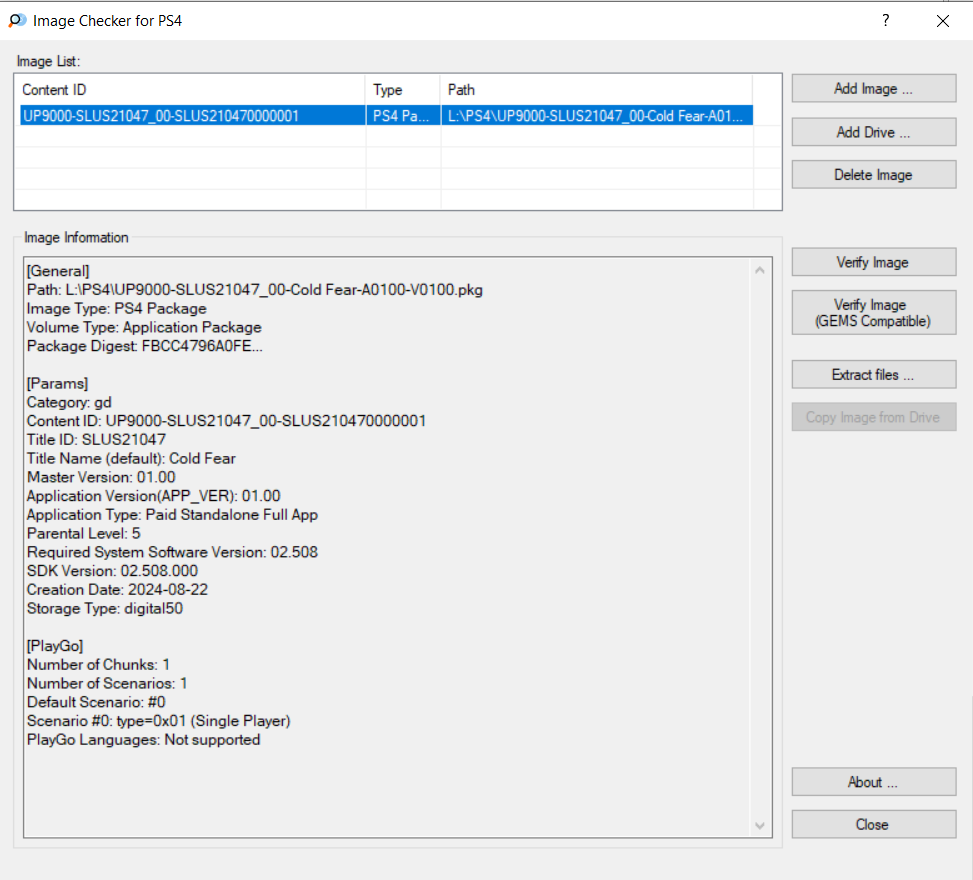973x880 pixels.
Task: Click the Package Digest line
Action: click(145, 346)
